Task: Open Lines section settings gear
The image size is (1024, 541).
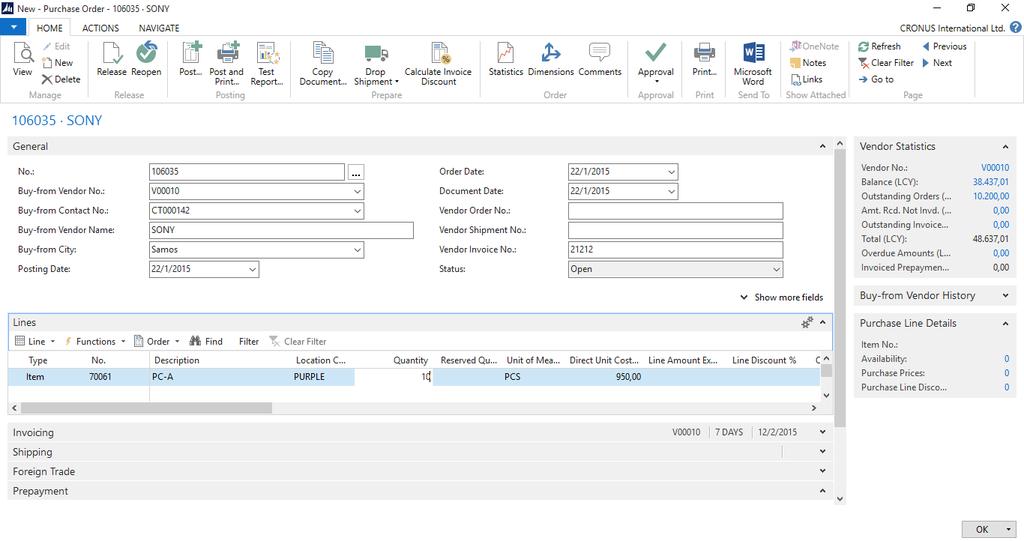Action: click(807, 322)
